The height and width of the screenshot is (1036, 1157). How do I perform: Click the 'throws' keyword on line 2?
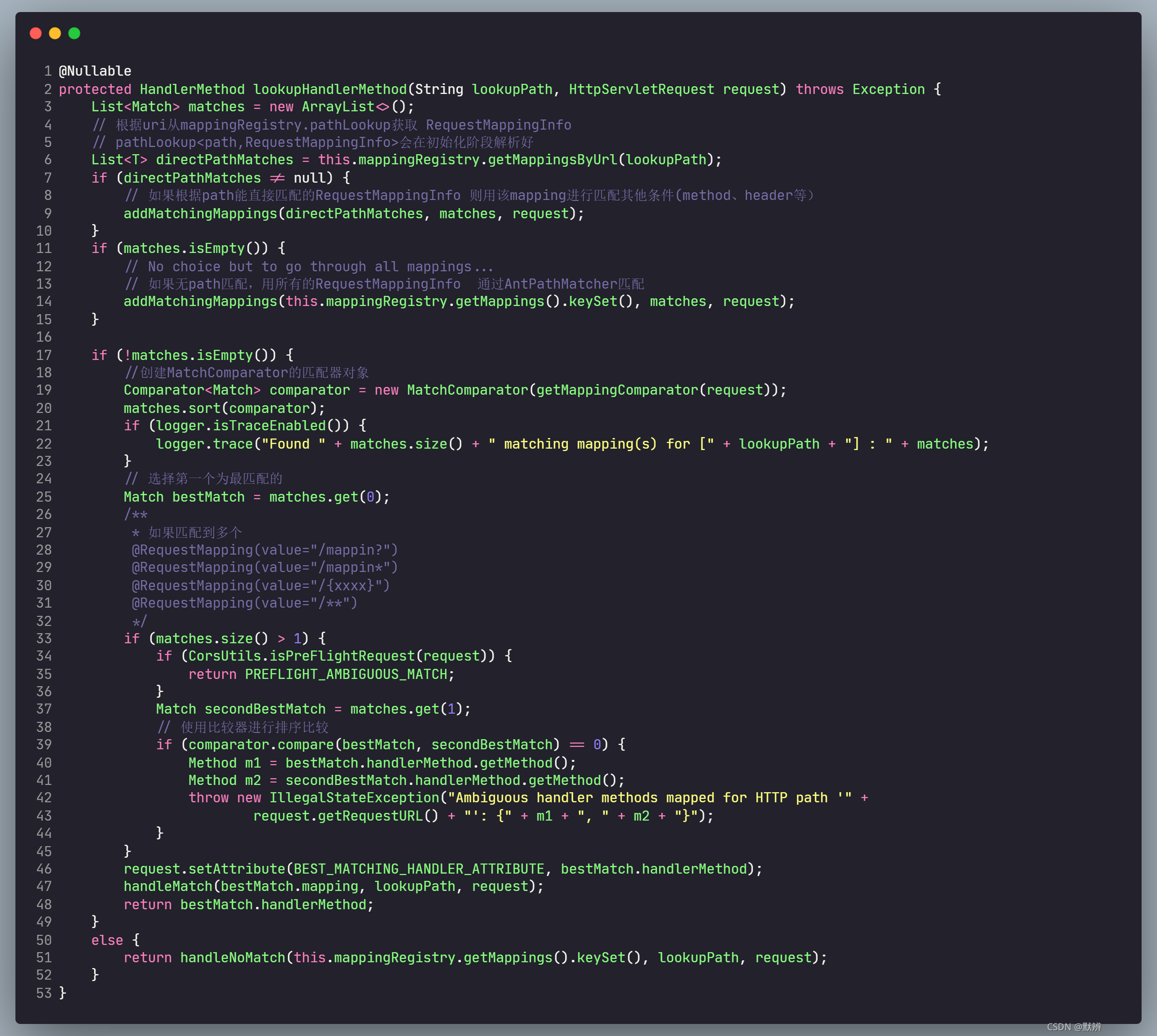(x=820, y=89)
